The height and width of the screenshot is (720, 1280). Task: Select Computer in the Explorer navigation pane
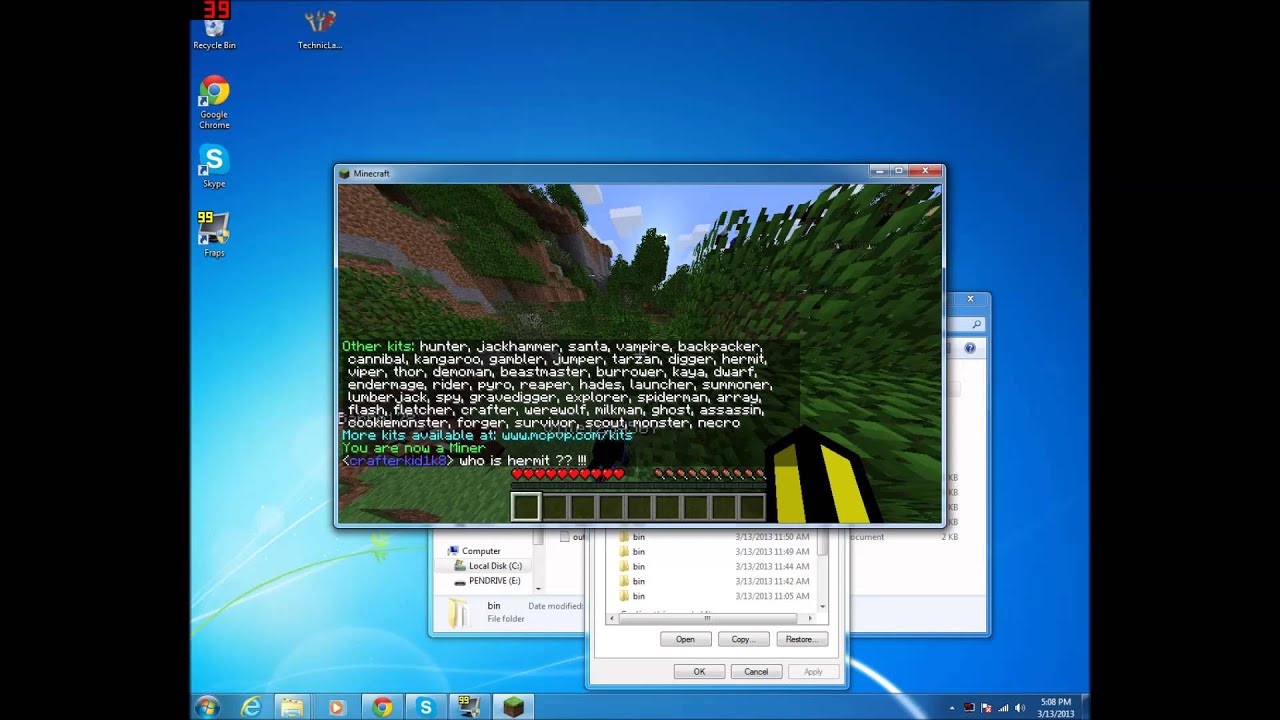[x=480, y=551]
